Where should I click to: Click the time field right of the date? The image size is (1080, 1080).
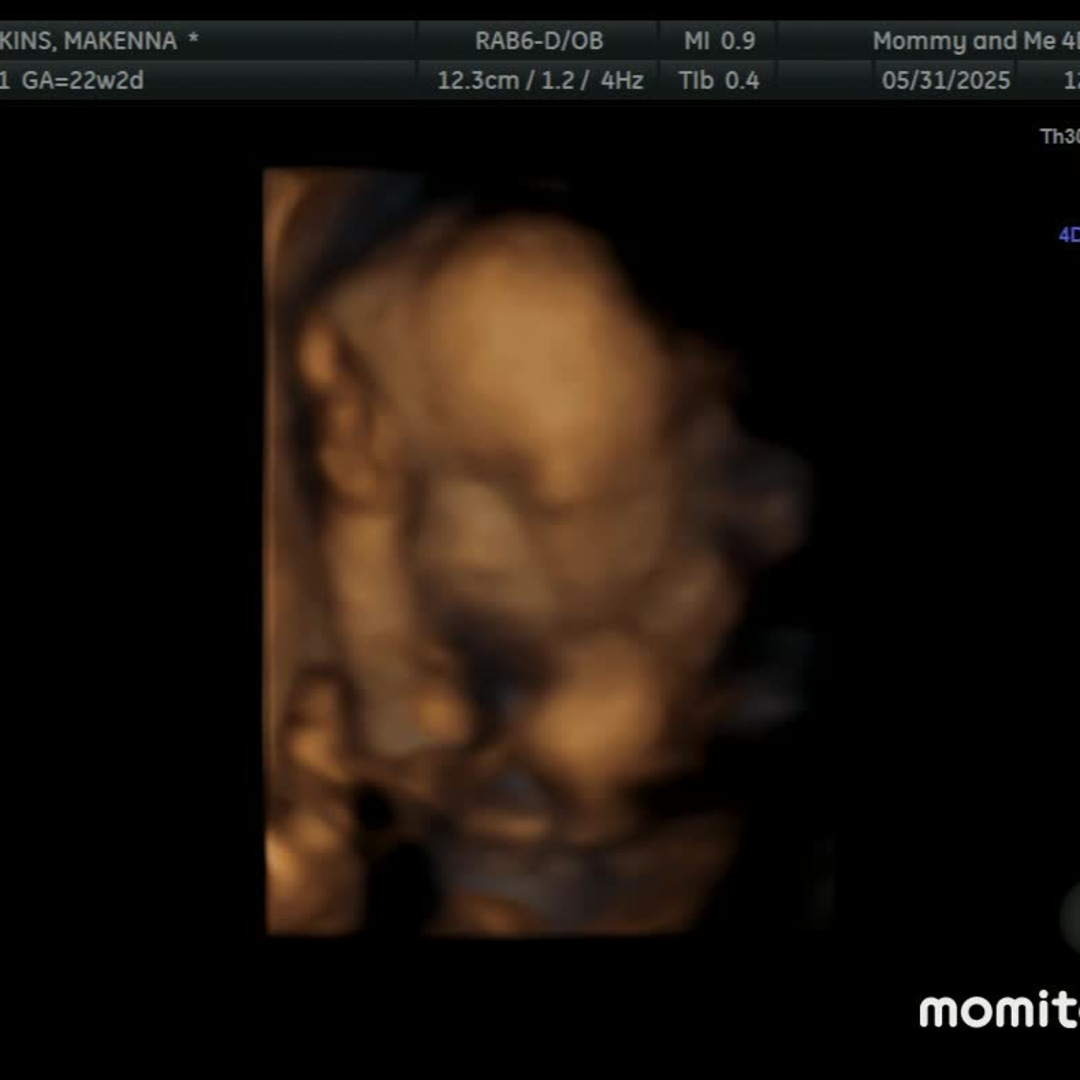(1070, 80)
